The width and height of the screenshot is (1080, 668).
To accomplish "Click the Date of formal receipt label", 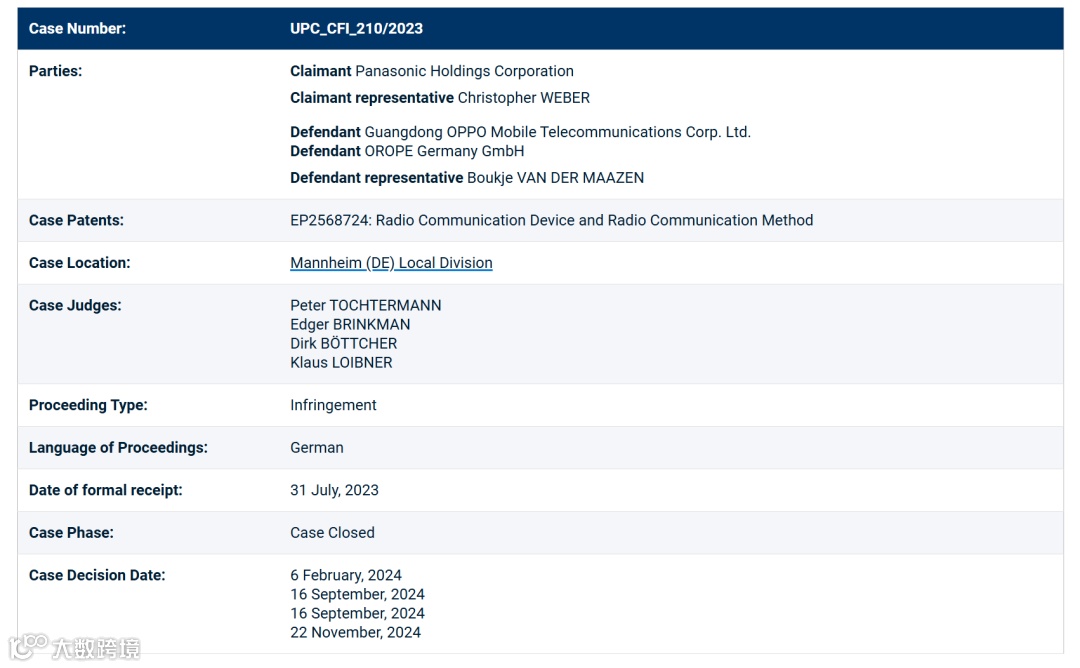I will pyautogui.click(x=105, y=490).
